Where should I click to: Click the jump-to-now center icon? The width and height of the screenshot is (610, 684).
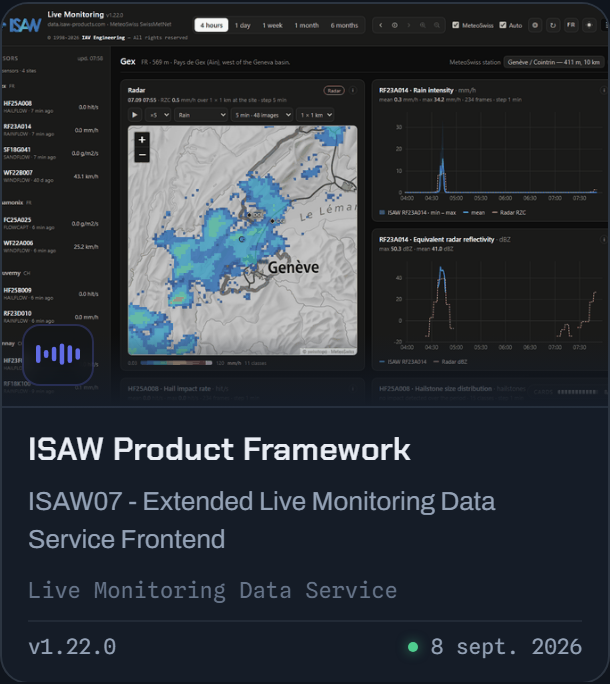coord(394,25)
